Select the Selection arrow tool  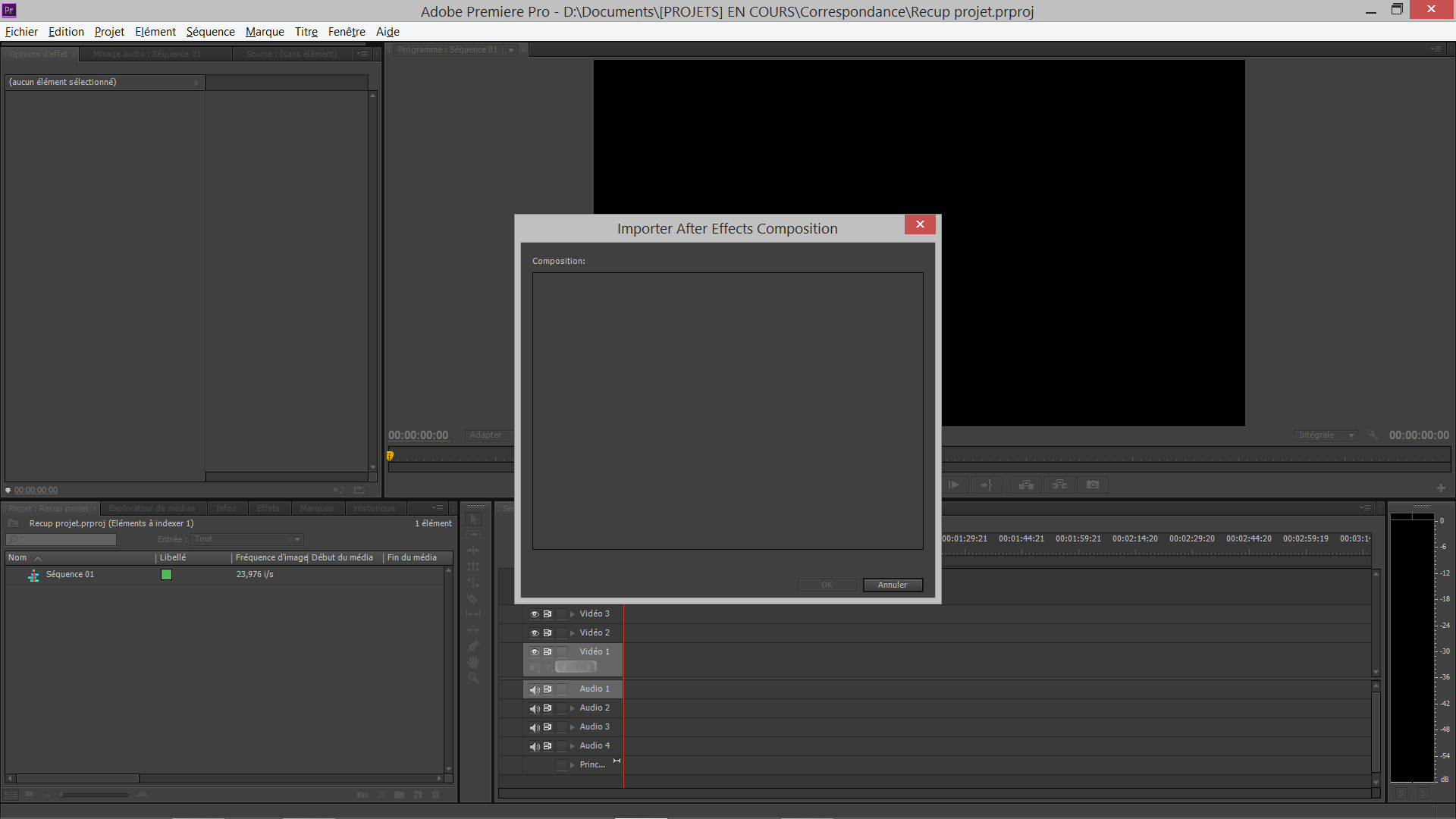pyautogui.click(x=474, y=519)
